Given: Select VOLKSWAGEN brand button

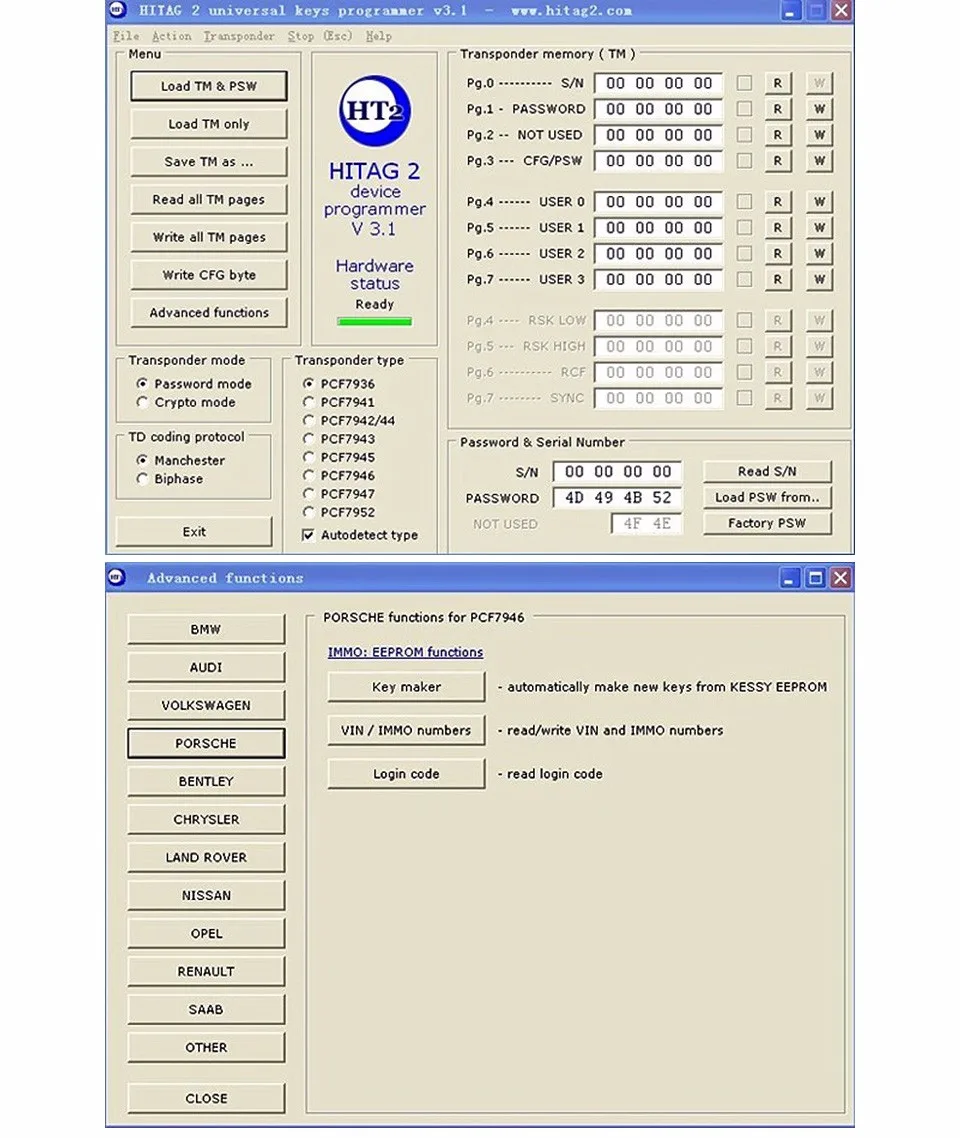Looking at the screenshot, I should tap(206, 705).
